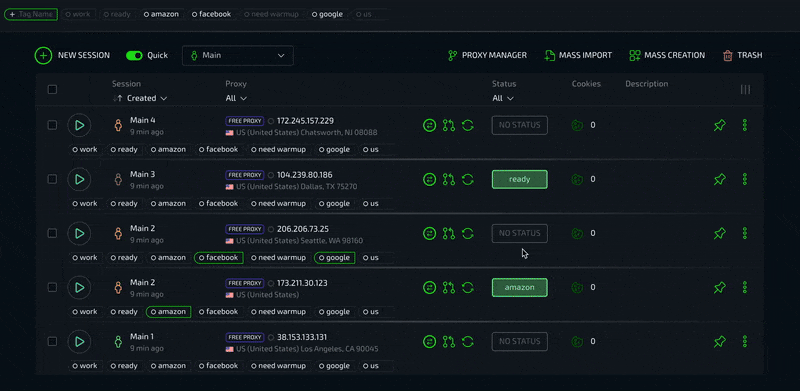Click the Tag Name input field
800x391 pixels.
click(x=31, y=14)
